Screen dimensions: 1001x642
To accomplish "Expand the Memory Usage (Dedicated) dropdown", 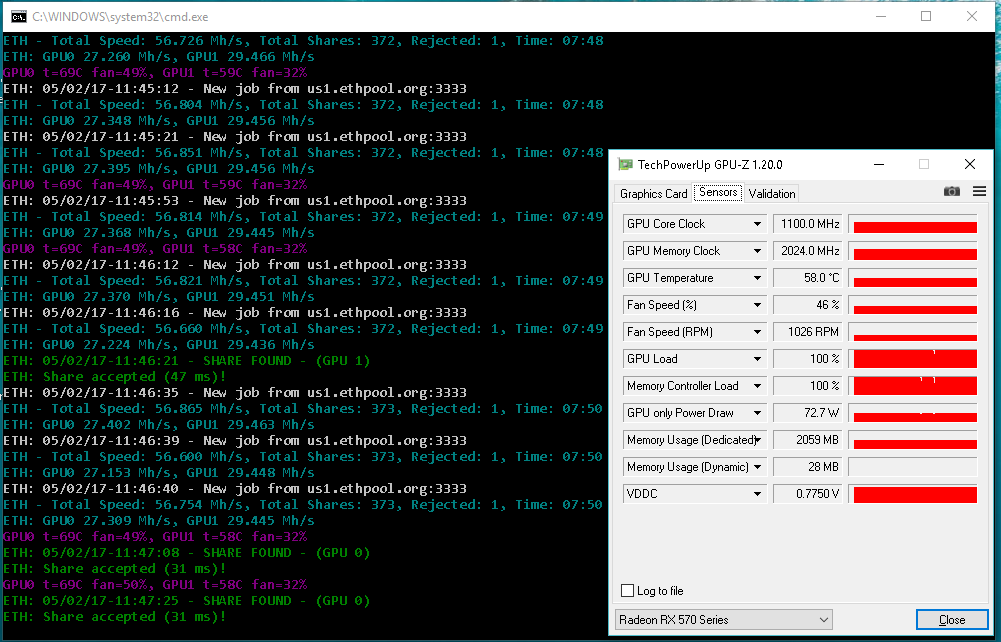I will (757, 440).
